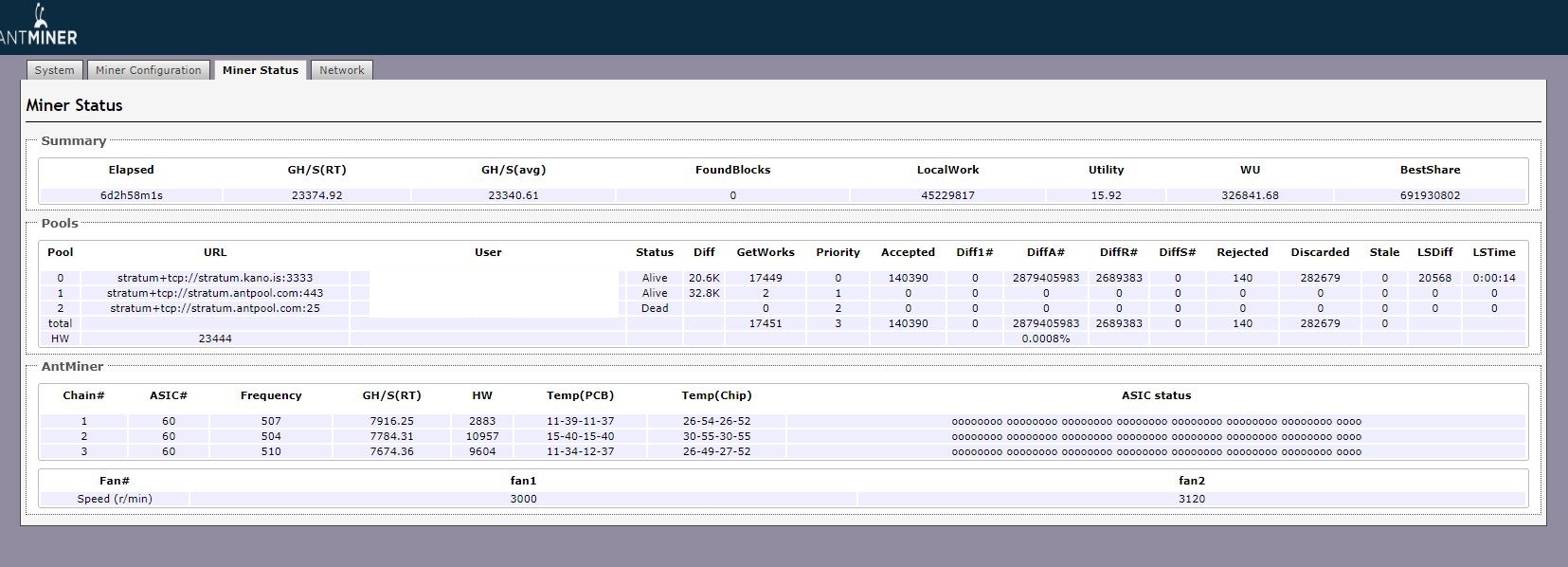This screenshot has width=1568, height=567.
Task: Open the System tab
Action: click(x=54, y=70)
